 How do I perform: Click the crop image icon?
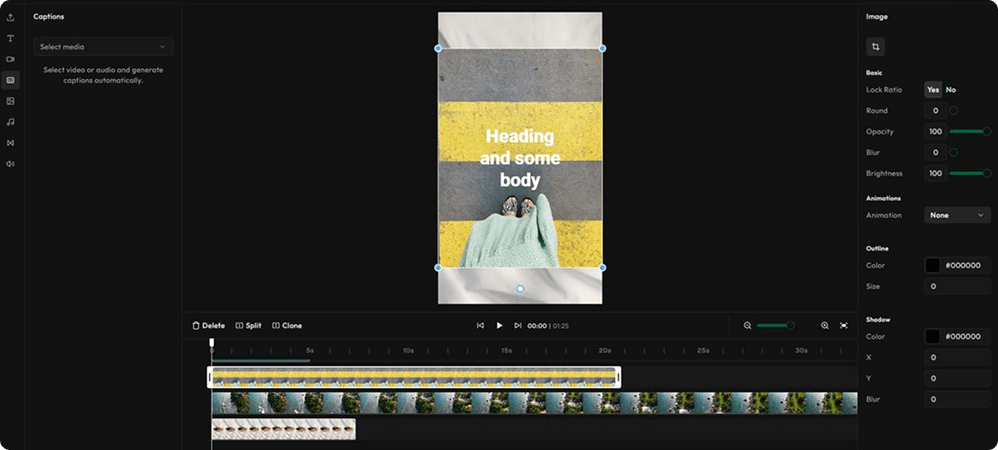[875, 47]
